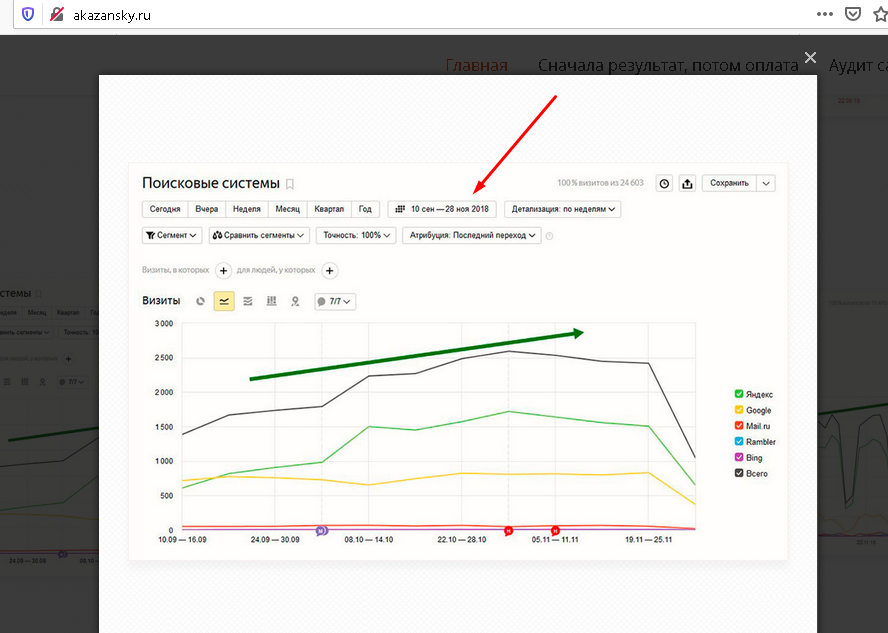Open Атрибуция: Последний переход dropdown
Image resolution: width=888 pixels, height=633 pixels.
(472, 235)
